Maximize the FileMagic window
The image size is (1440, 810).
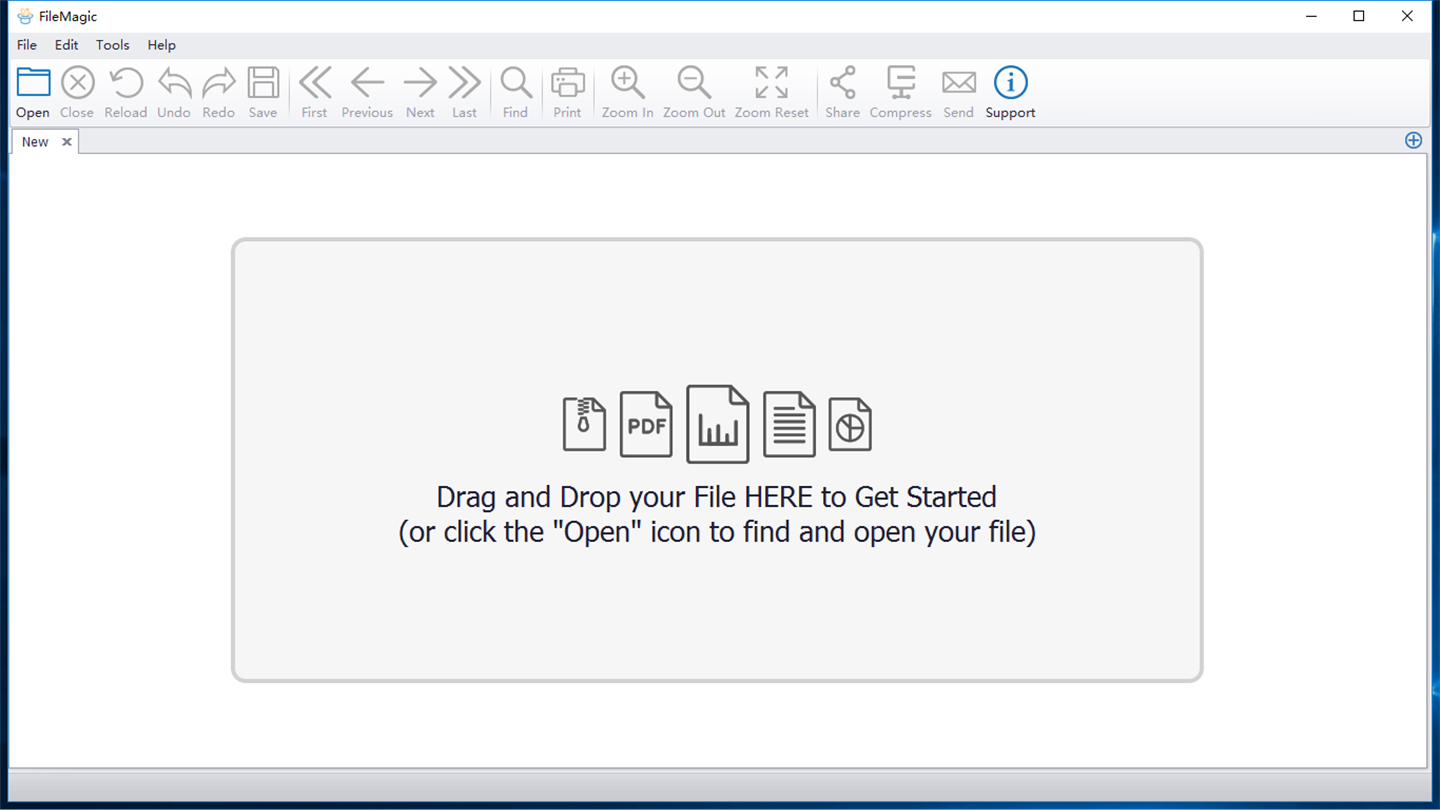point(1359,16)
